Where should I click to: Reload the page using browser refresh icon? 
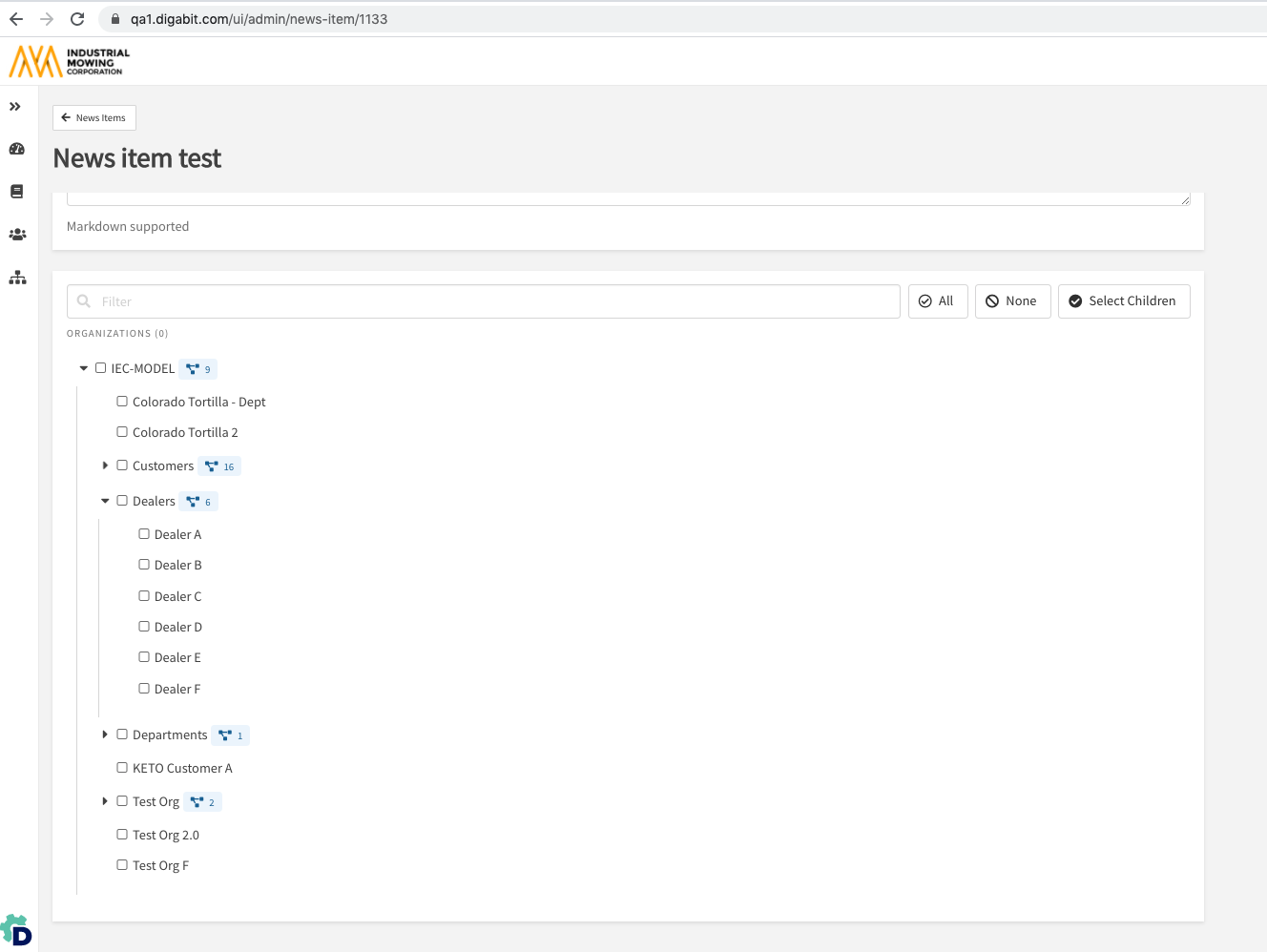pyautogui.click(x=77, y=19)
